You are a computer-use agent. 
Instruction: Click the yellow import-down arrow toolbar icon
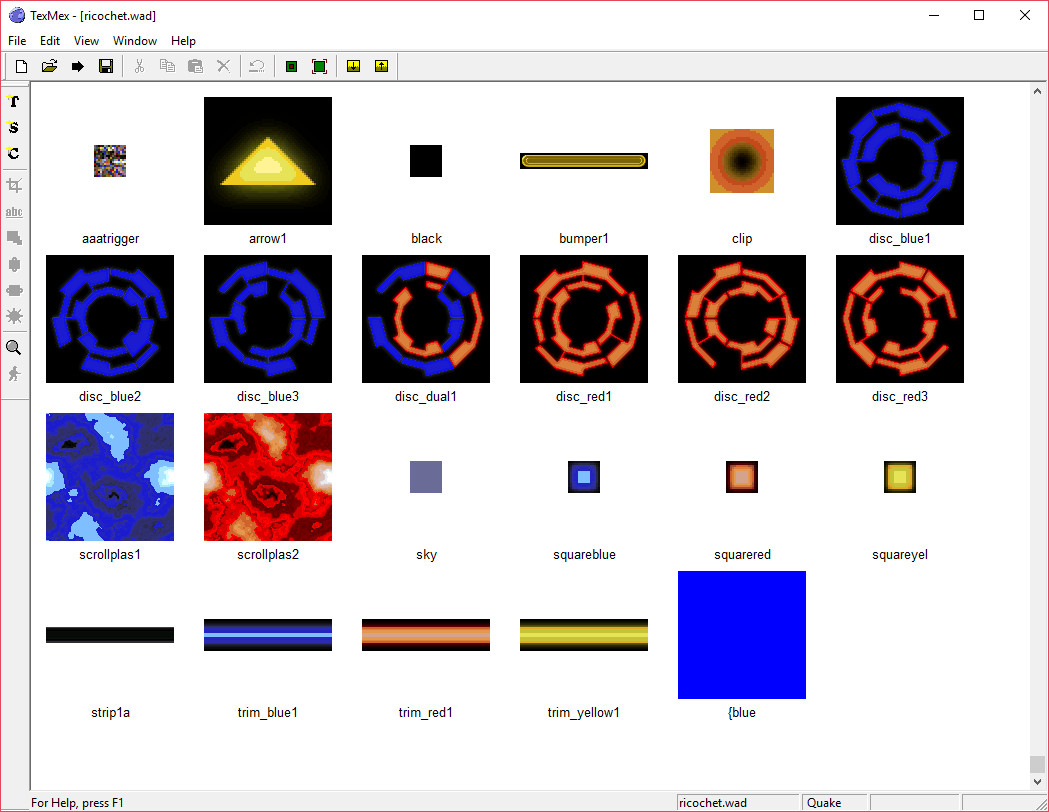[x=353, y=65]
